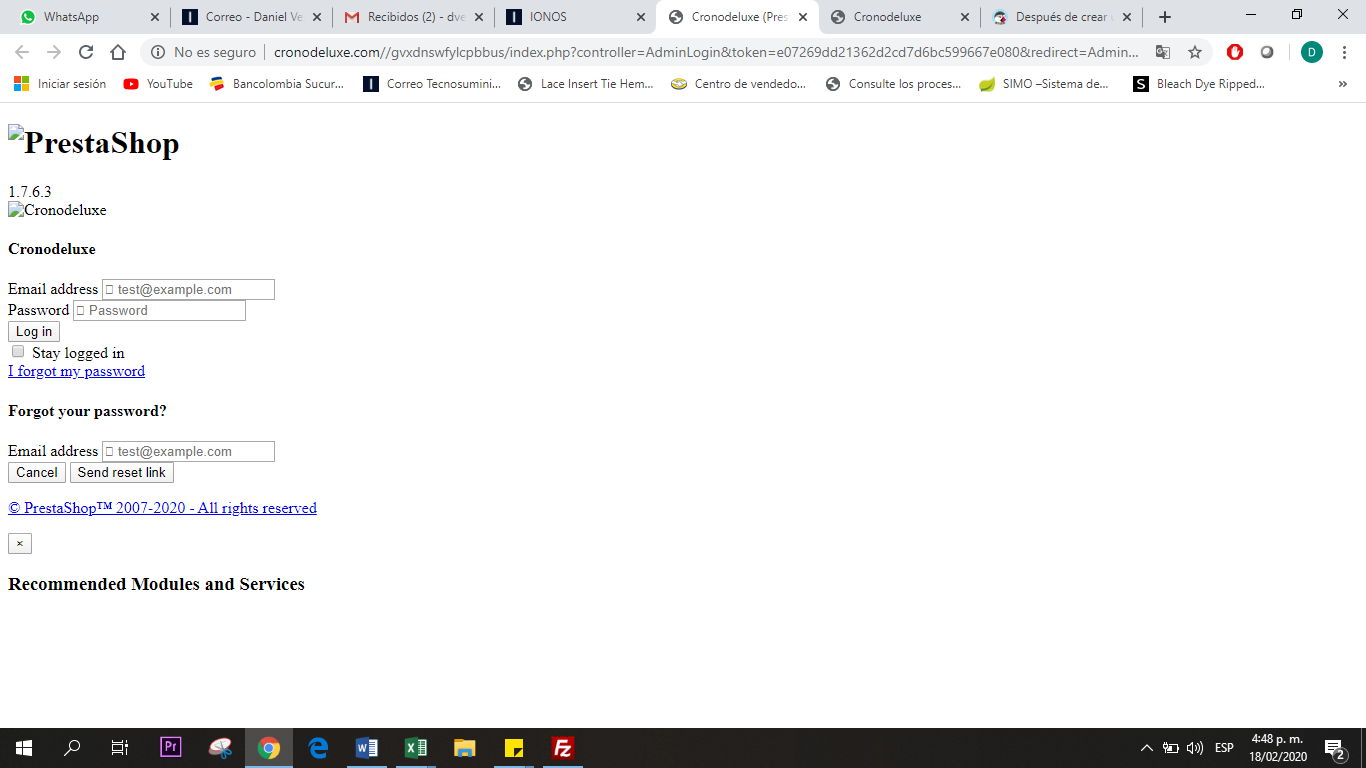Open the Chrome three-dot menu

[x=1345, y=52]
